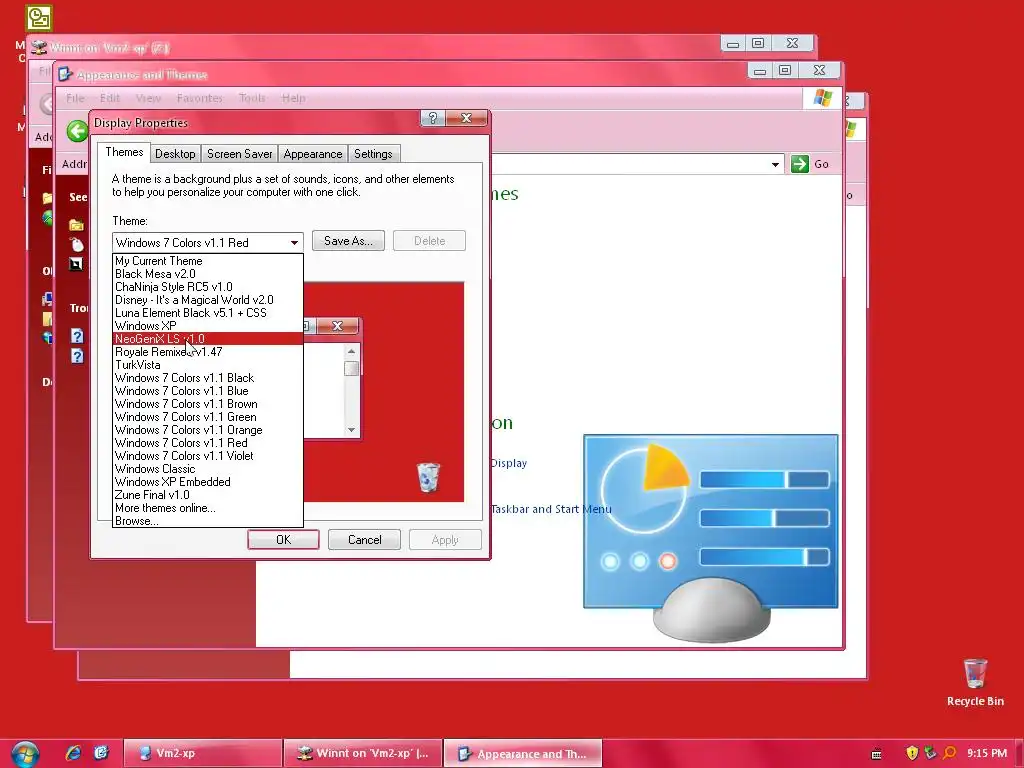Click the Browse... entry in theme list

tap(208, 521)
